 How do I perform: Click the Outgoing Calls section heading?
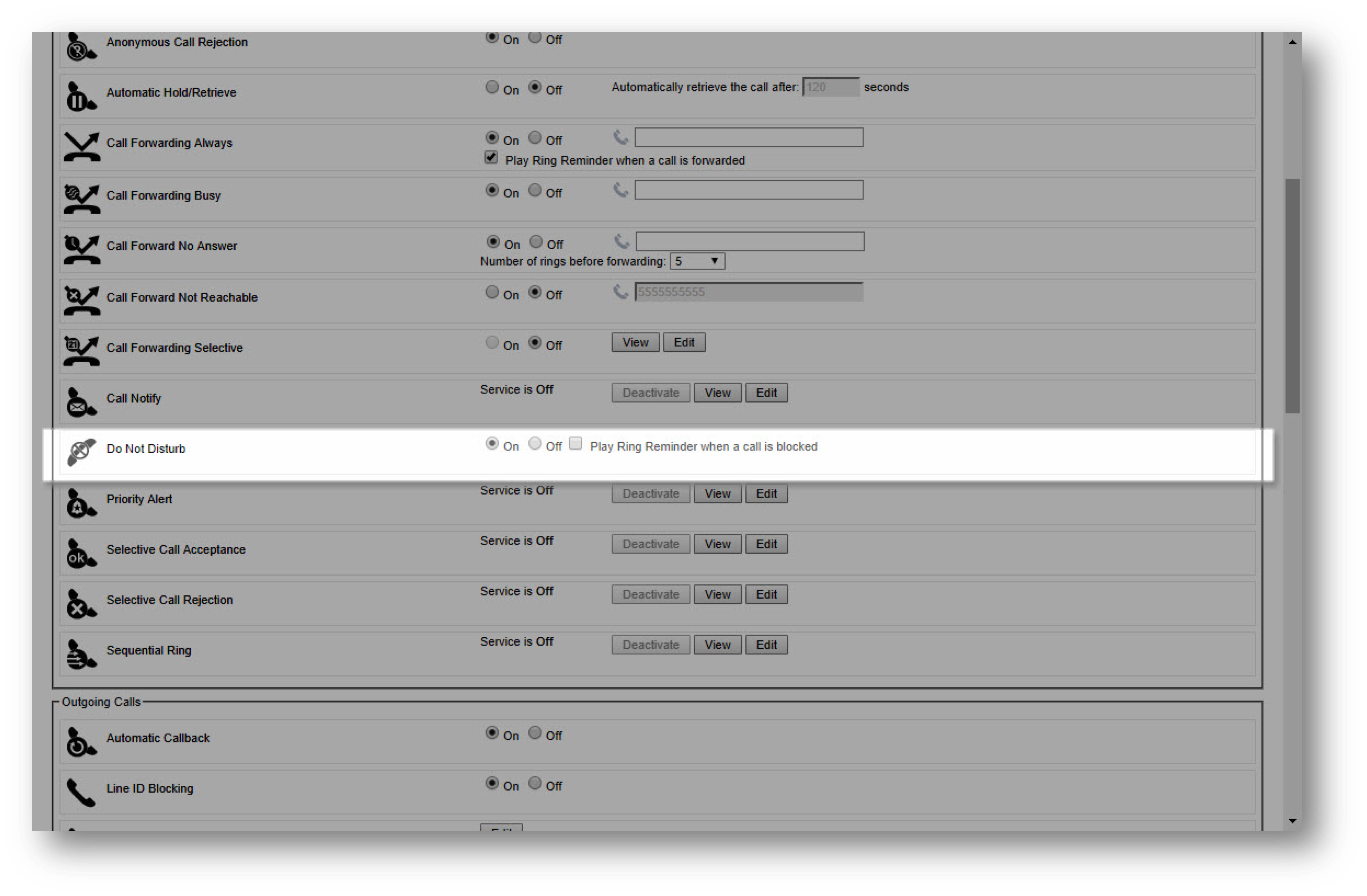pos(101,702)
